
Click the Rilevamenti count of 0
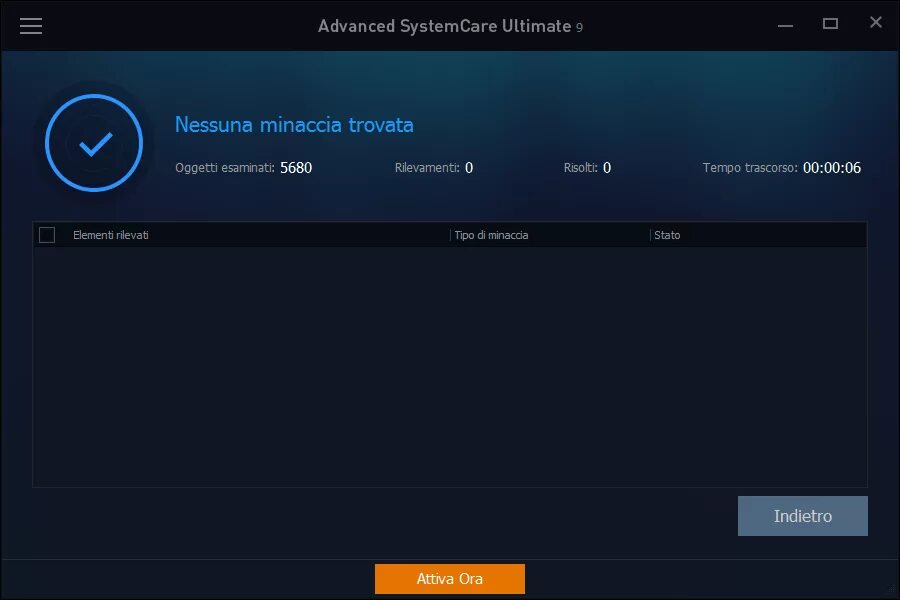tap(469, 168)
